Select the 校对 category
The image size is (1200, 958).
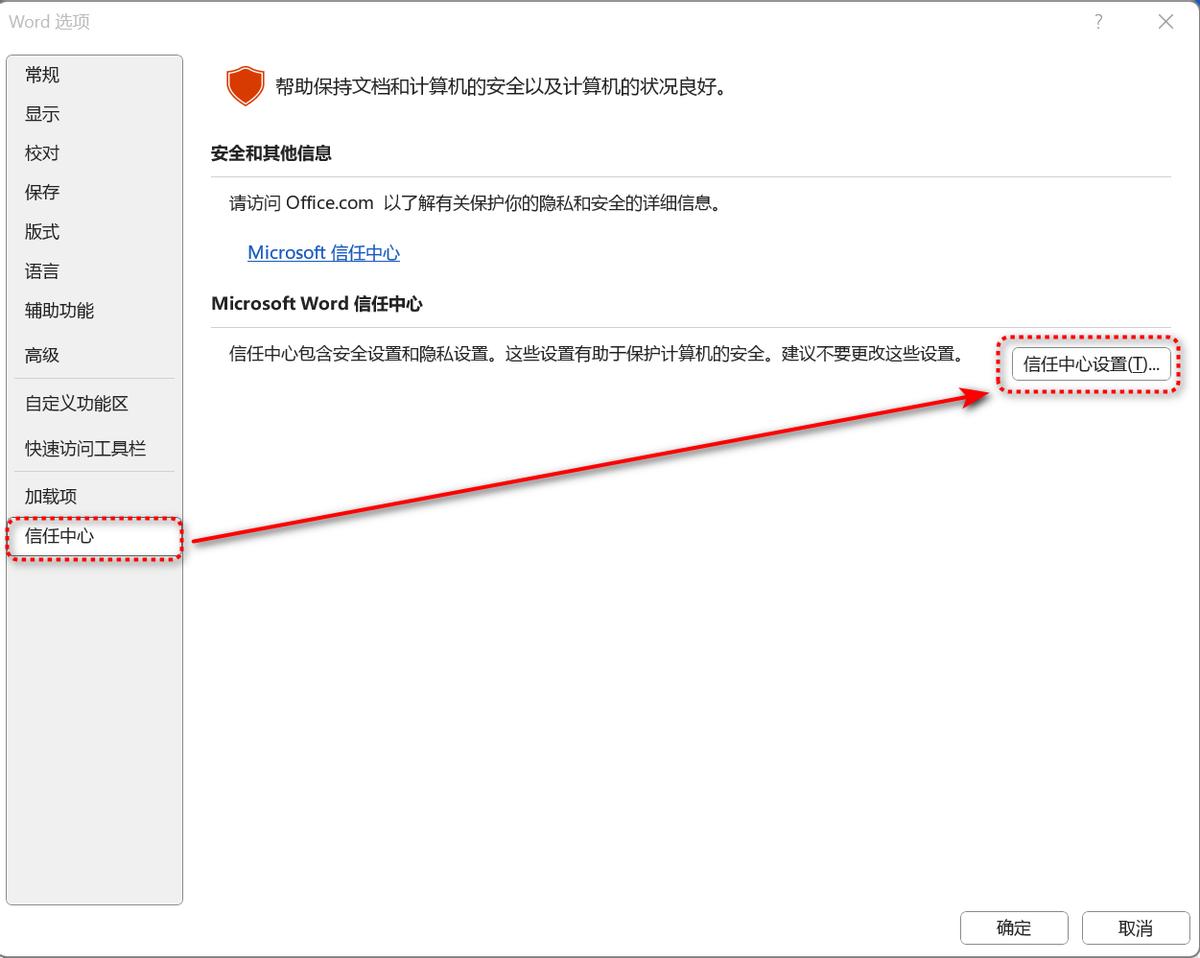click(x=94, y=153)
